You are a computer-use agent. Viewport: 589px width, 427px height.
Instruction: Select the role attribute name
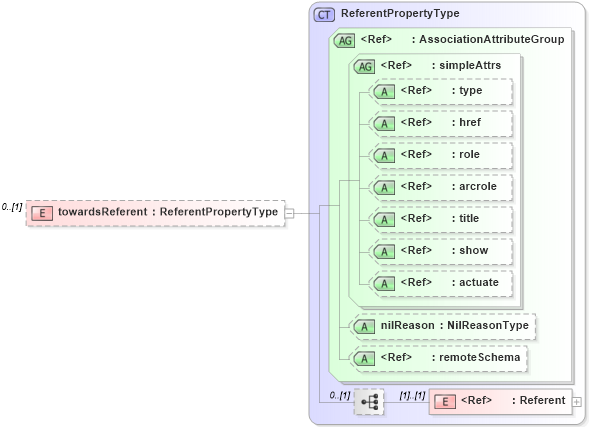(x=469, y=154)
